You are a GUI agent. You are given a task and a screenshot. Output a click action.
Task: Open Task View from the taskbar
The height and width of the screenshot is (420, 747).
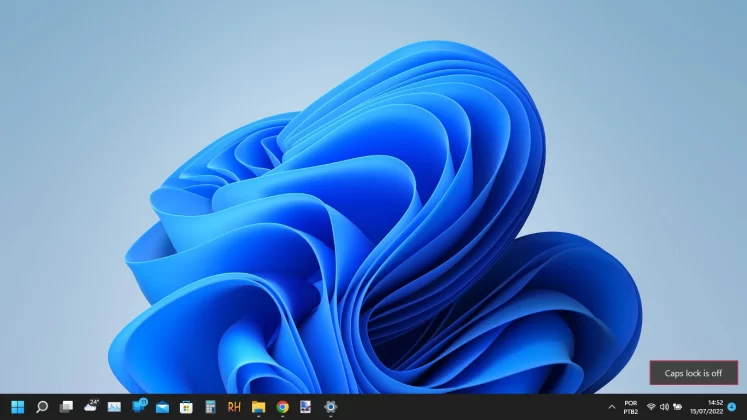66,407
